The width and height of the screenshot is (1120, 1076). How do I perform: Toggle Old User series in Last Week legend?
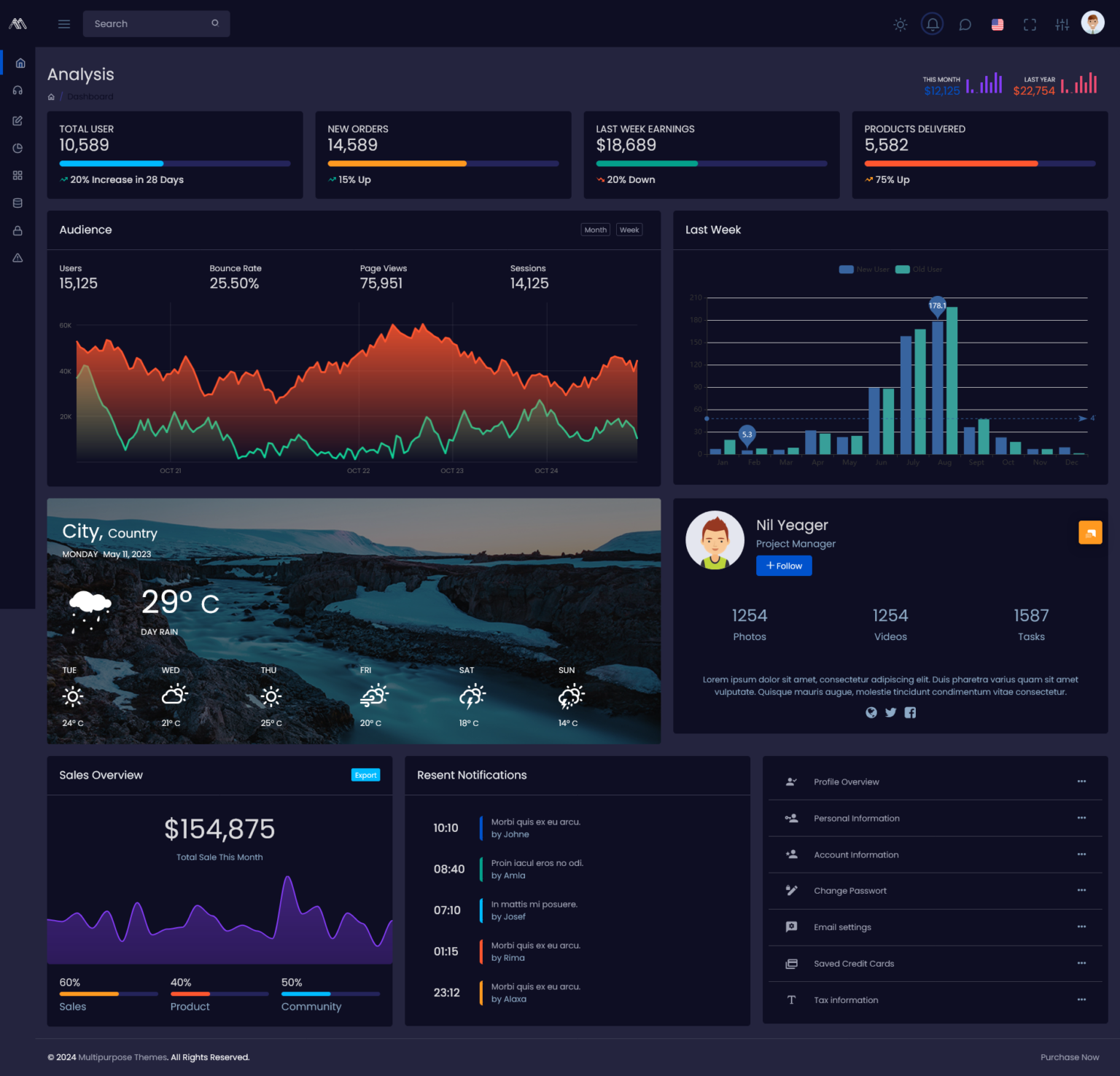click(x=919, y=269)
